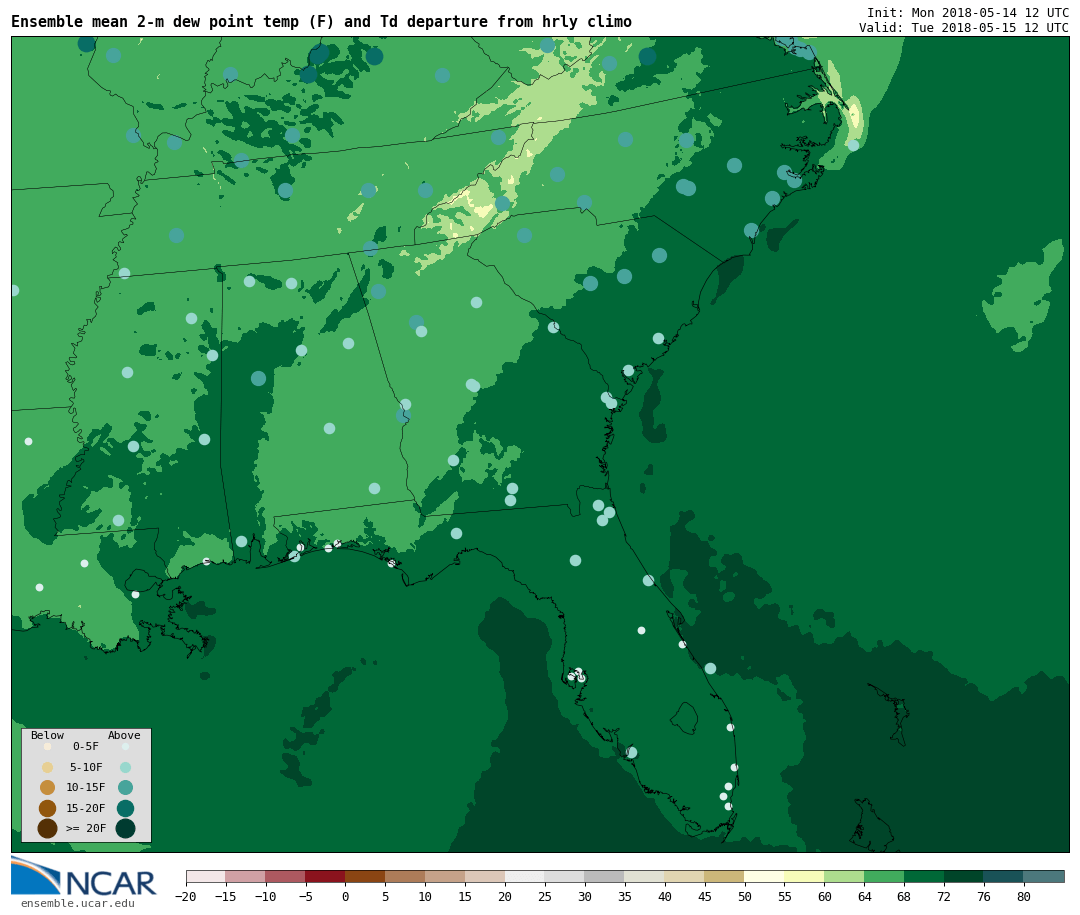Select the darkest green swatch between 72 and 76
Screen dimensions: 1080x915
coord(964,876)
